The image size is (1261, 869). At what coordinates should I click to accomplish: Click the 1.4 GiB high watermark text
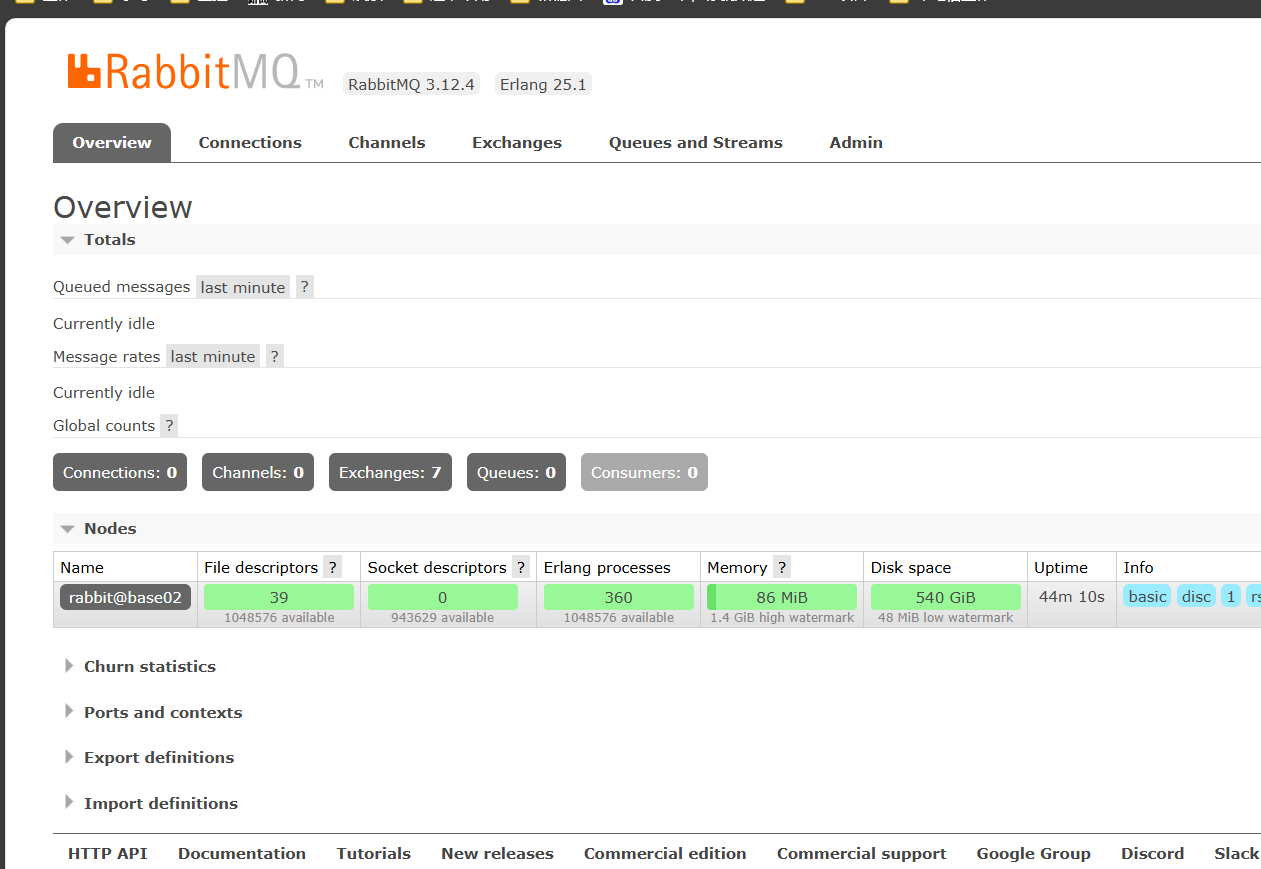click(782, 618)
